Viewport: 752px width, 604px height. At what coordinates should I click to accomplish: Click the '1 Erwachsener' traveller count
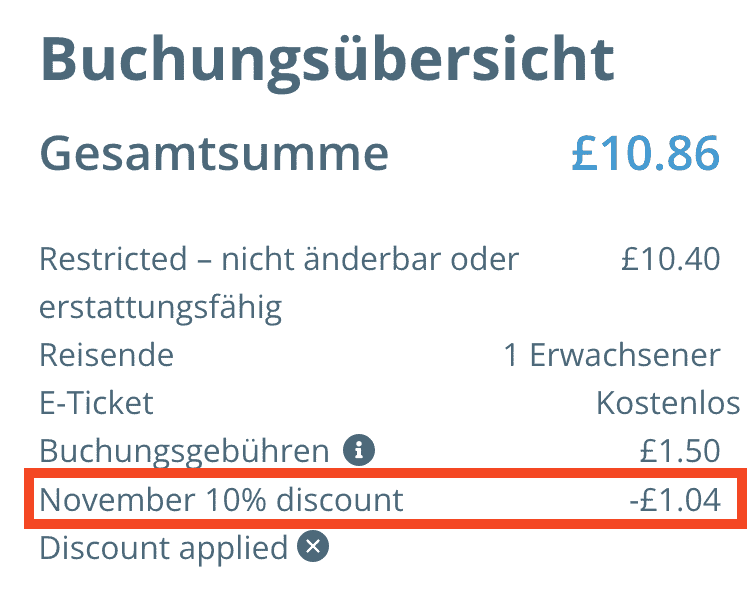coord(612,355)
